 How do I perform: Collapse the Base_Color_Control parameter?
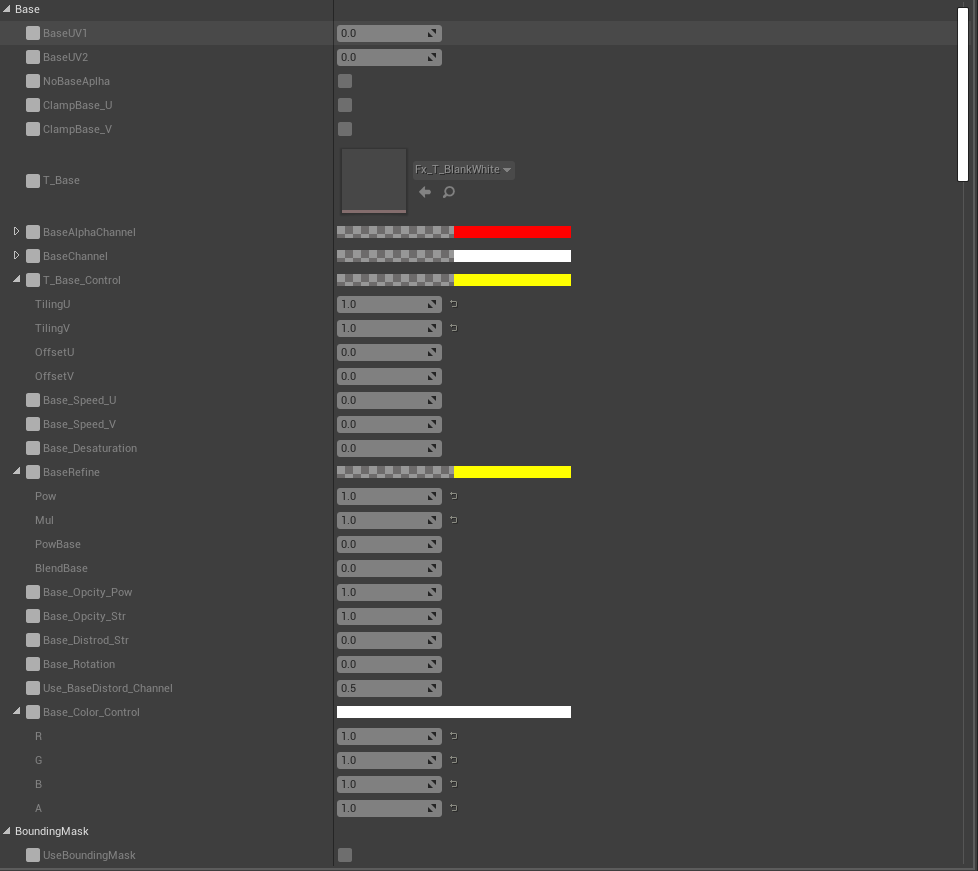[x=17, y=711]
